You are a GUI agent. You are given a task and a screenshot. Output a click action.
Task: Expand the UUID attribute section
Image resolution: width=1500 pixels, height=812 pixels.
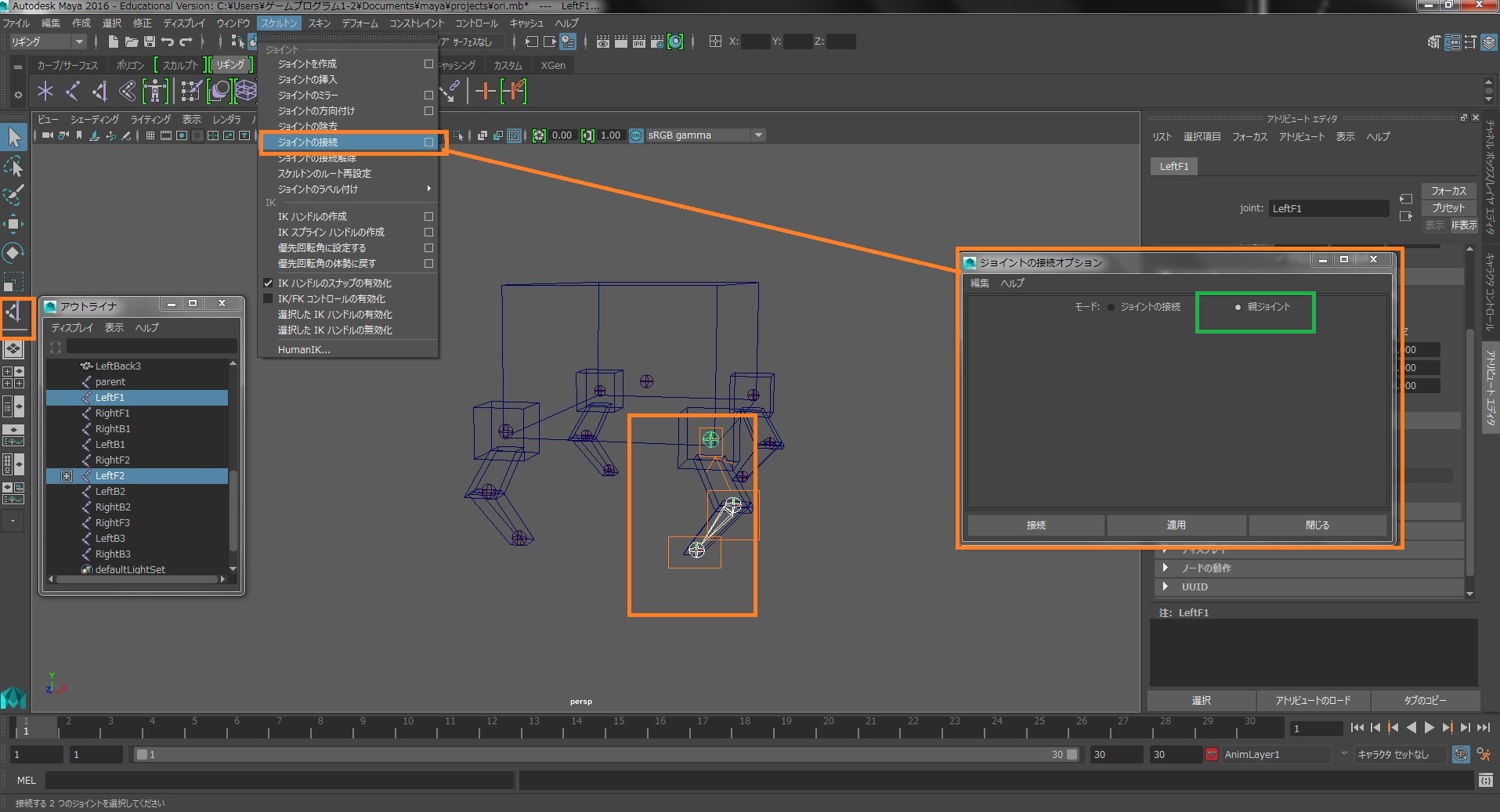pos(1166,586)
